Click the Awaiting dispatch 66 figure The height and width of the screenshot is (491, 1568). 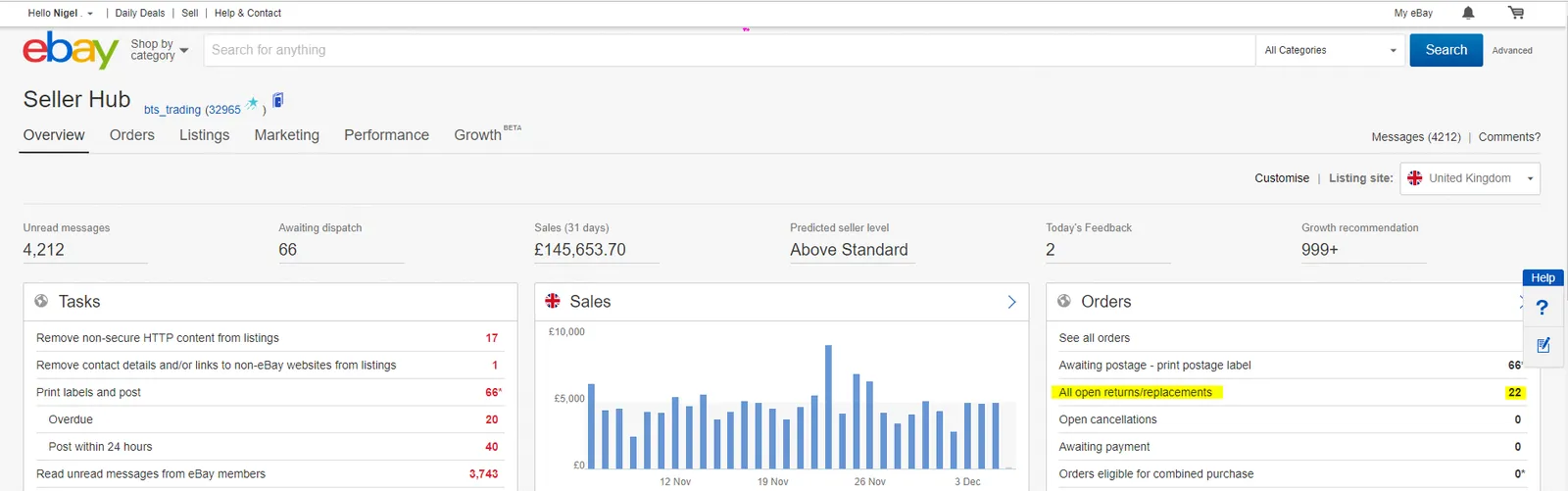[x=287, y=250]
